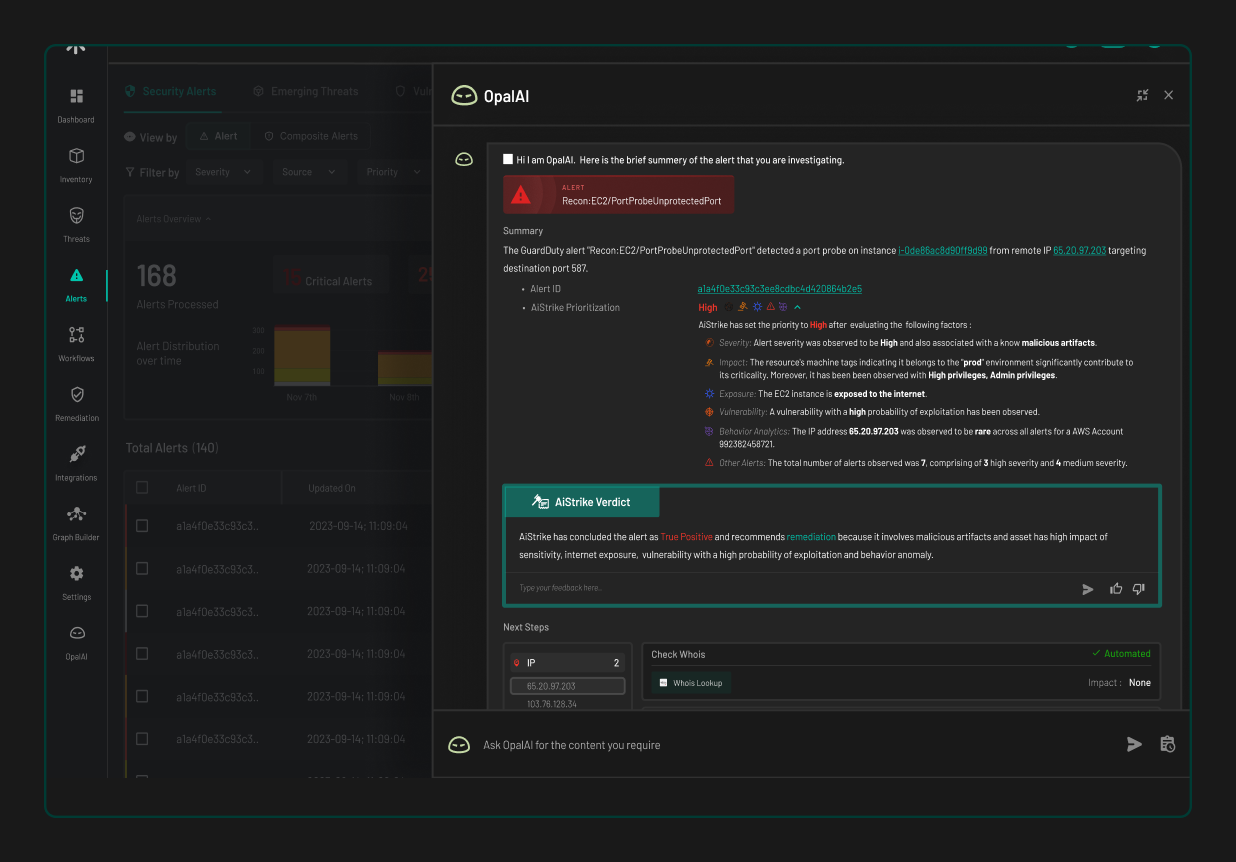Viewport: 1236px width, 862px height.
Task: Send the OpalAI chat message
Action: point(1134,744)
